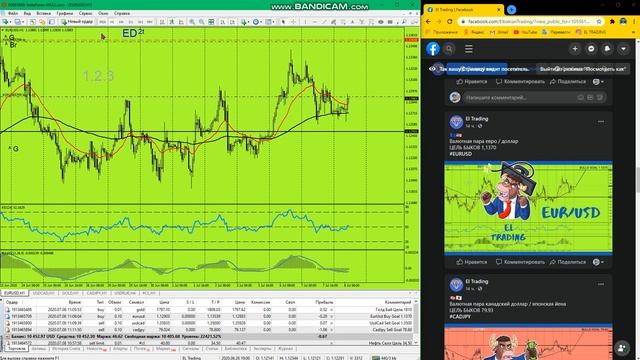Switch to the CADJPY,H1 chart tab
Screen dimensions: 640x360
pos(97,293)
